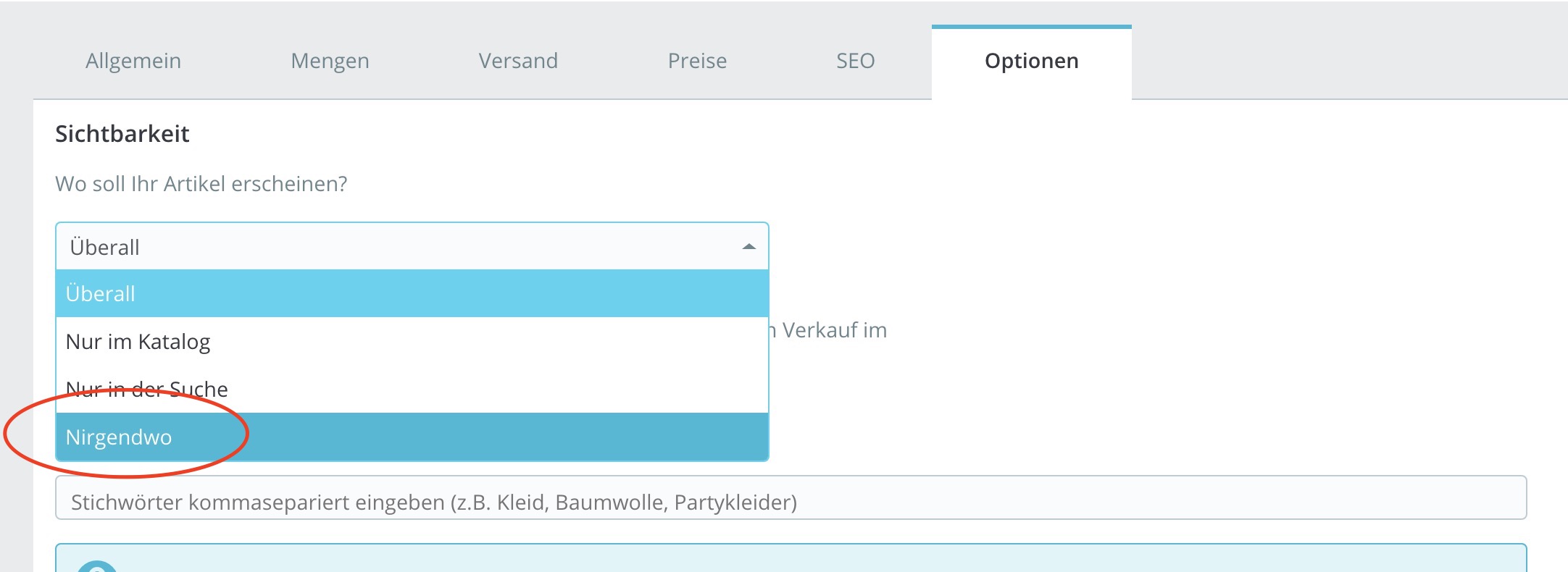Open the Mengen tab
The height and width of the screenshot is (572, 1568).
(x=330, y=61)
